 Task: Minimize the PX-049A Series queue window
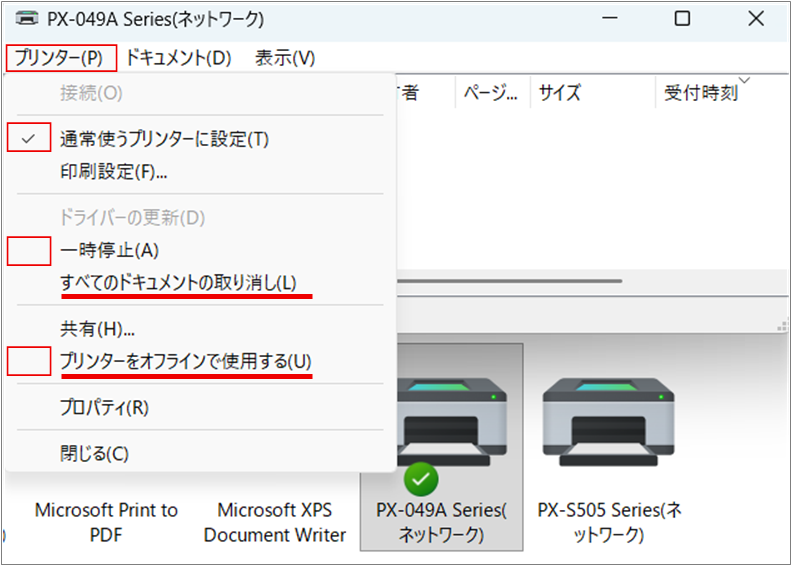point(608,18)
